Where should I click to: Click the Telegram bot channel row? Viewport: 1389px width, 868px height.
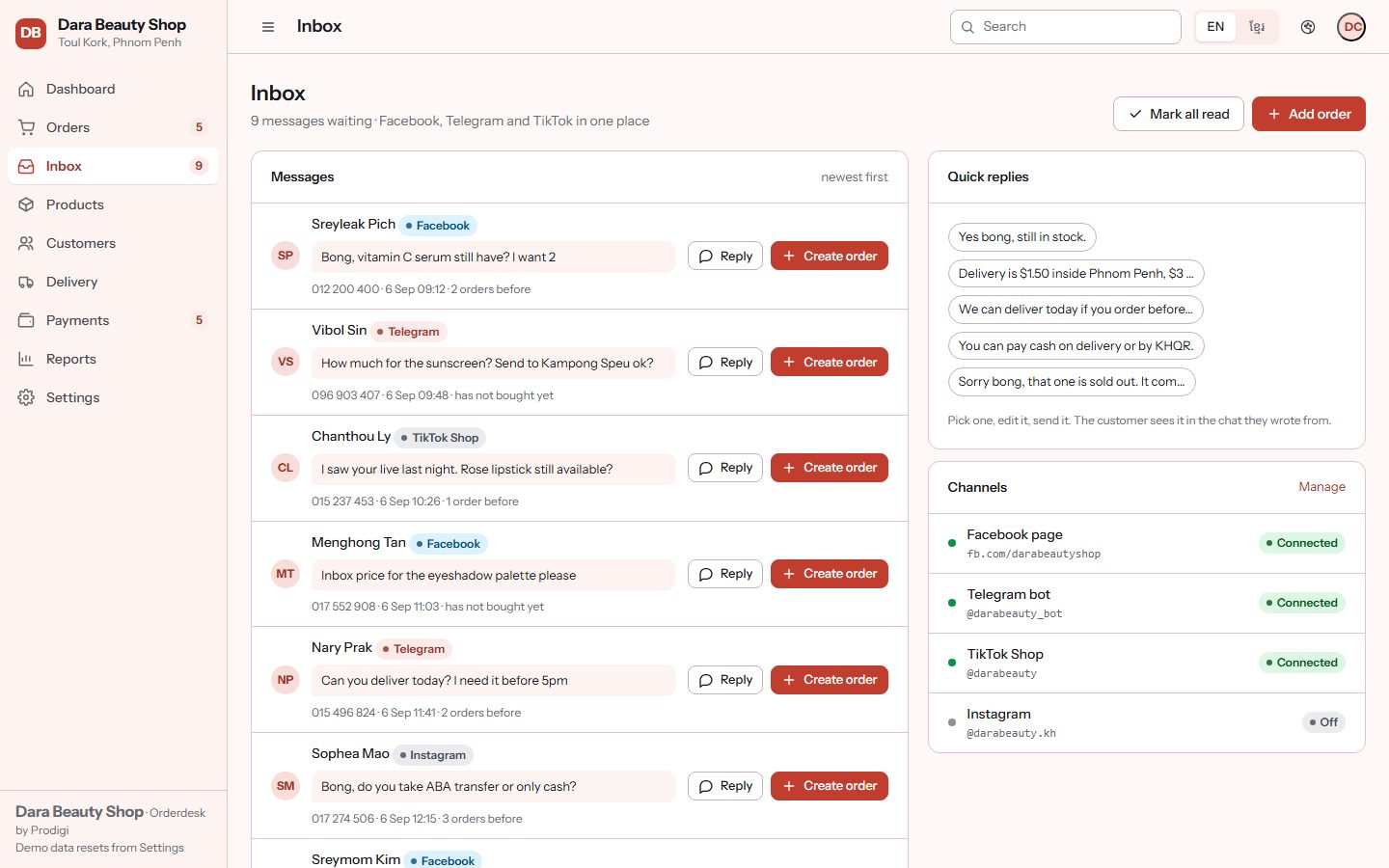point(1147,603)
